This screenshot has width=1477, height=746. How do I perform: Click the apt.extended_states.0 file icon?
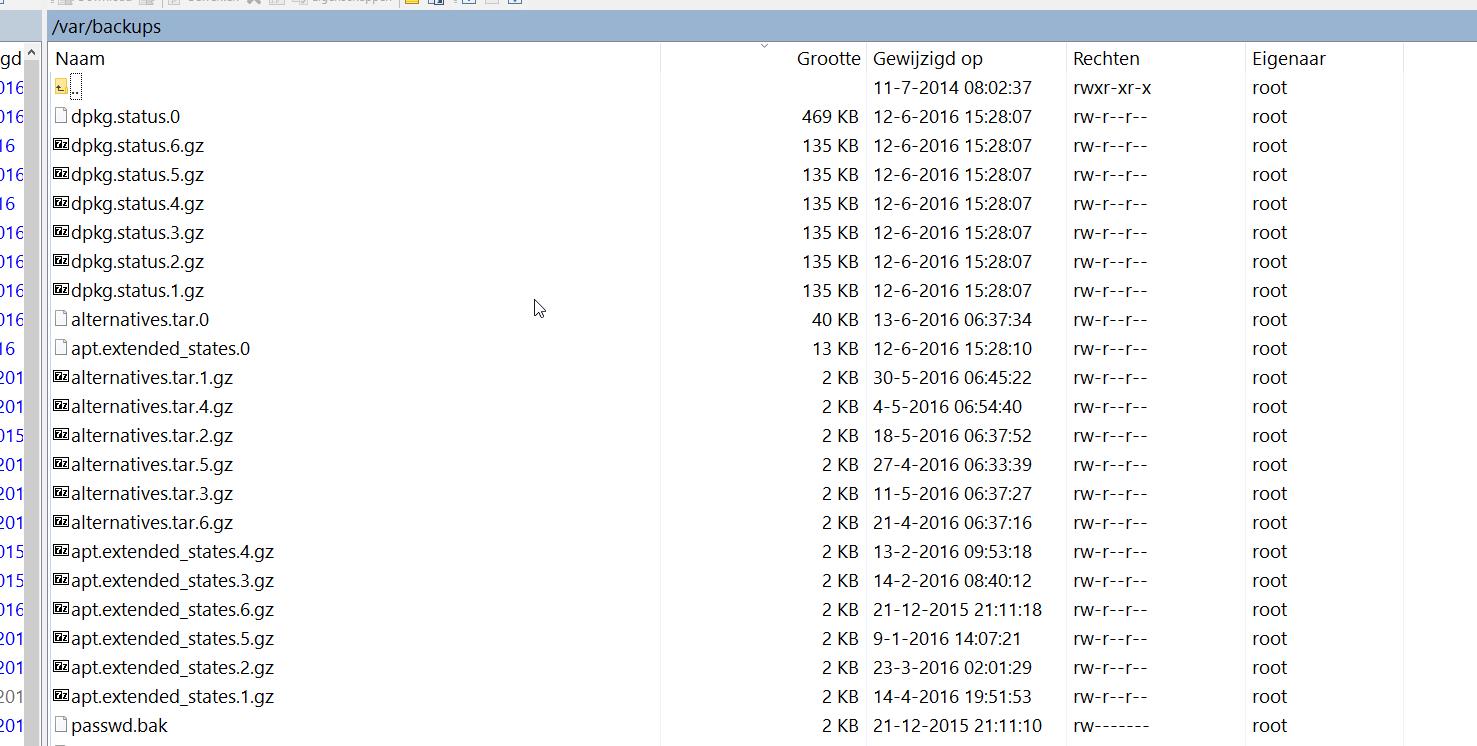[61, 348]
